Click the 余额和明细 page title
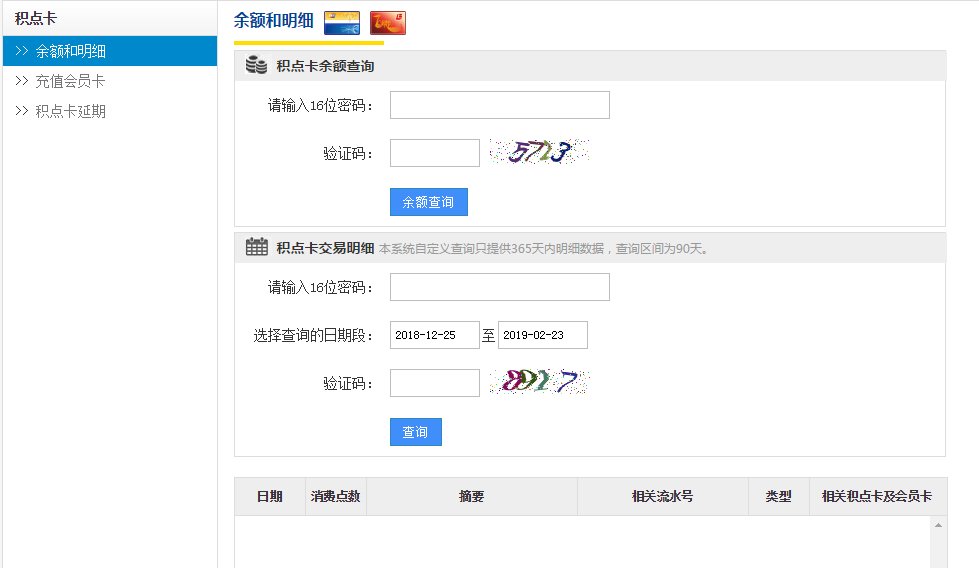 point(273,21)
